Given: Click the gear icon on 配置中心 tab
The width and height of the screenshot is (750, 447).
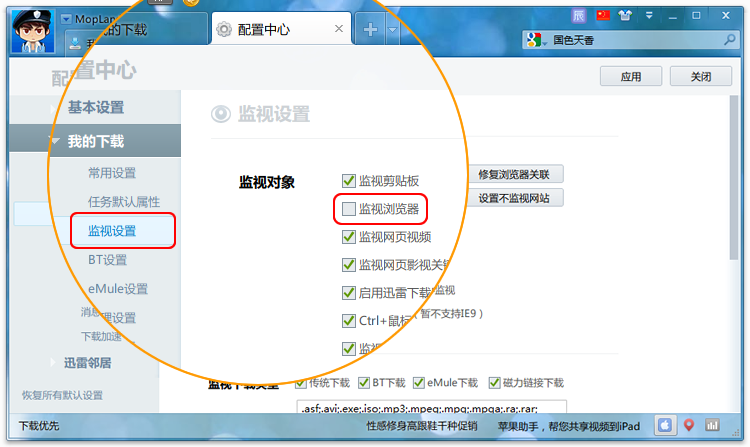Looking at the screenshot, I should [224, 29].
